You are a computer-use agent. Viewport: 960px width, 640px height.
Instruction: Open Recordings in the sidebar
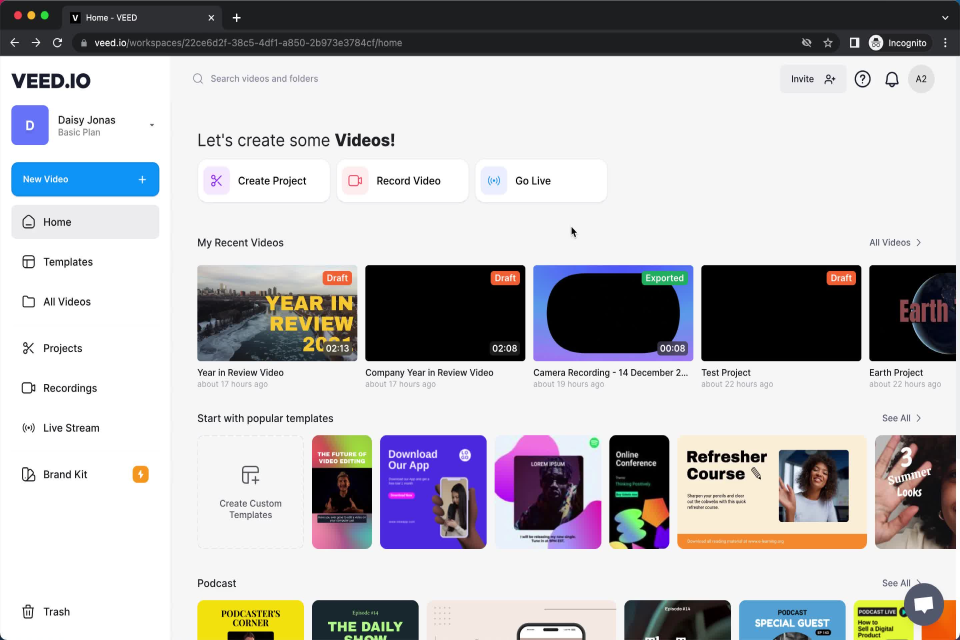pyautogui.click(x=85, y=388)
